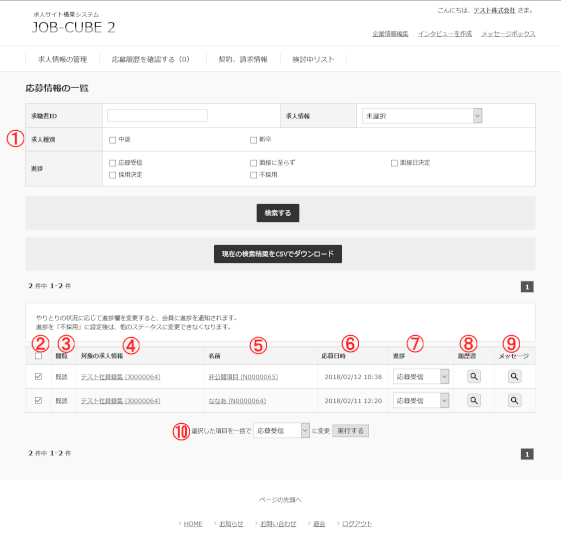Download current search results as CSV
Image resolution: width=561 pixels, height=548 pixels.
click(x=278, y=254)
